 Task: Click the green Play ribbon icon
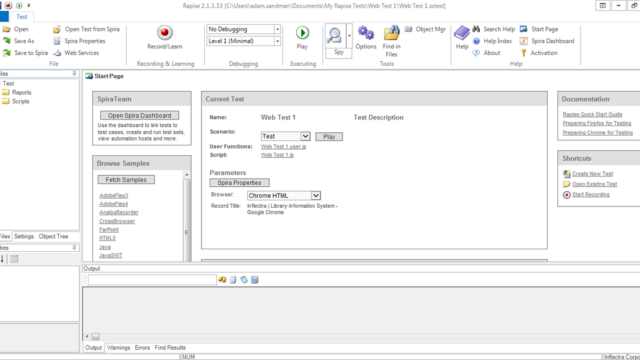[x=302, y=33]
